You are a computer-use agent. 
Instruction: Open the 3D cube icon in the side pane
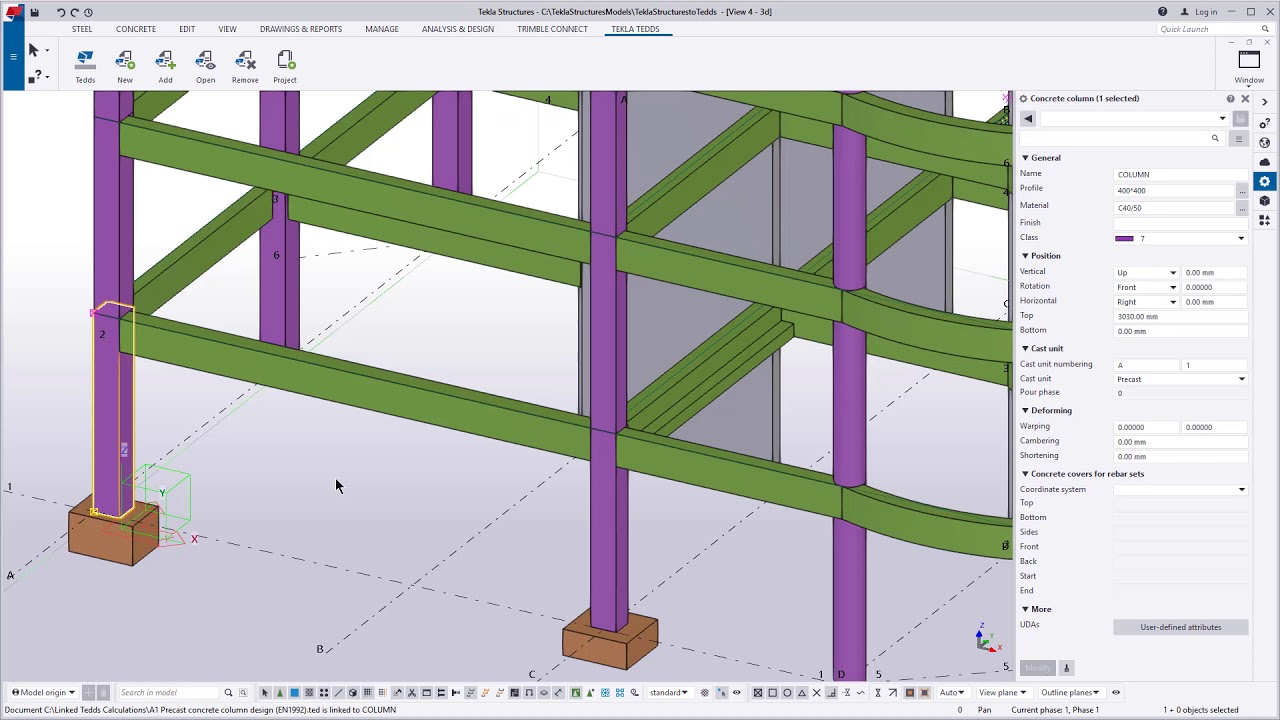1265,201
